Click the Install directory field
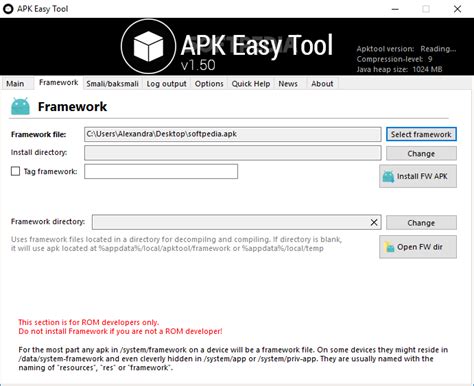Screen dimensions: 474x386 point(233,153)
